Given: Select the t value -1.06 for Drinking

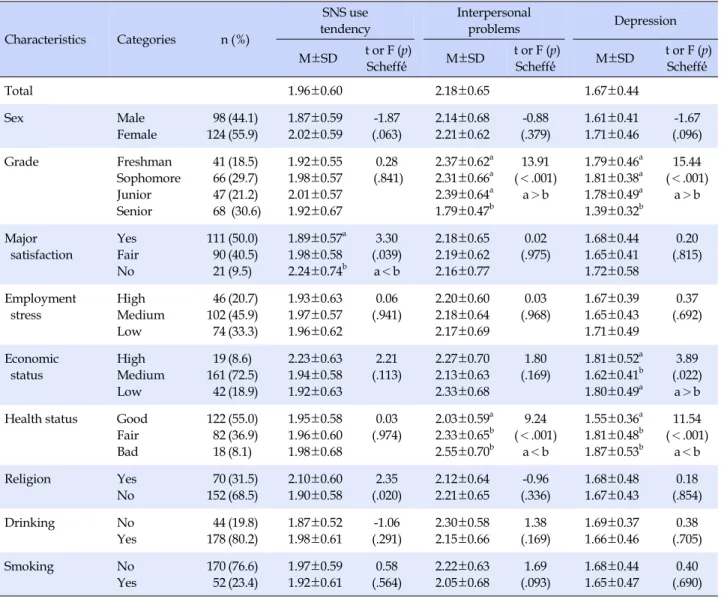Looking at the screenshot, I should coord(387,523).
